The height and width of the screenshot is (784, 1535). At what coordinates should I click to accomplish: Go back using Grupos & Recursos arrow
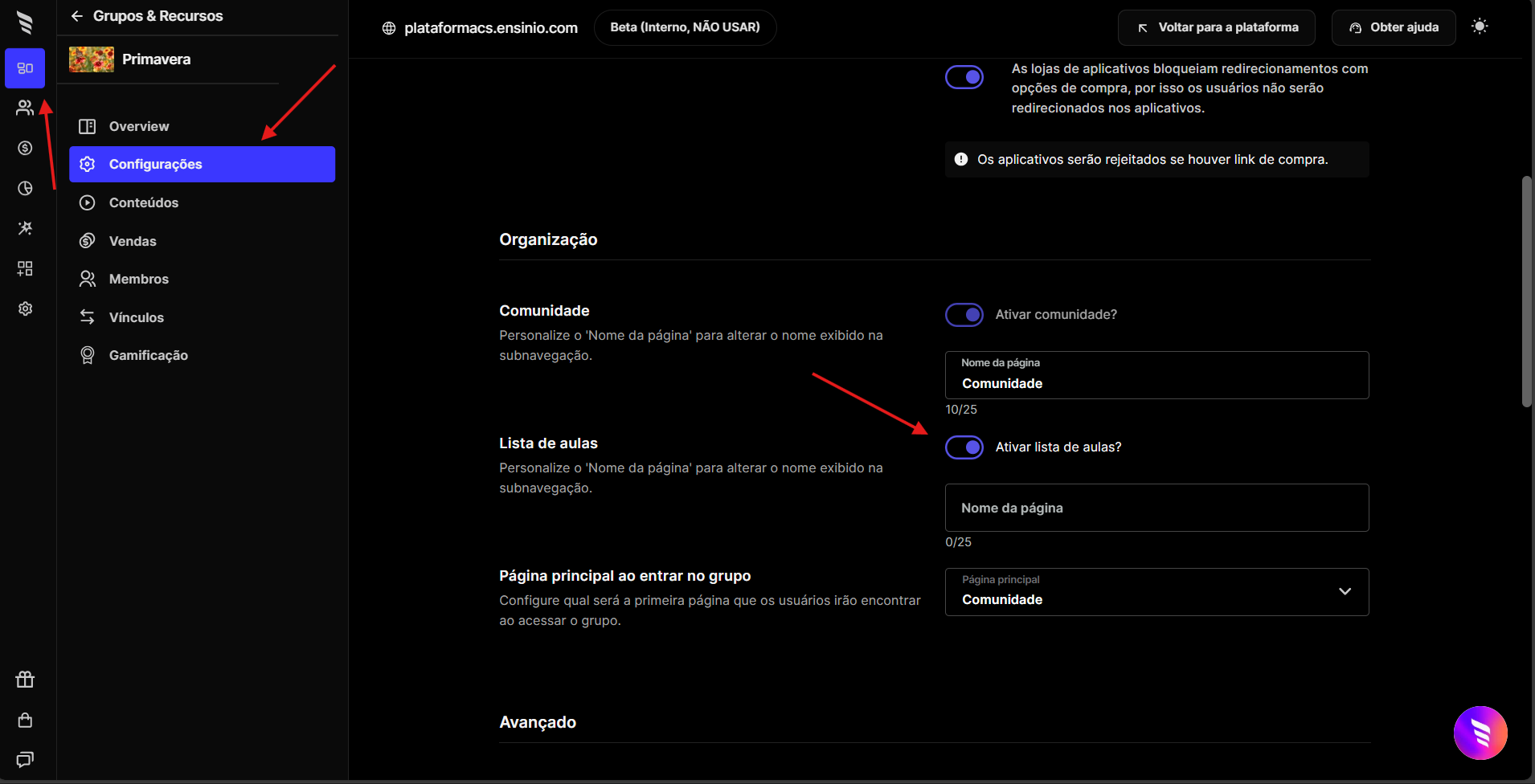[x=77, y=16]
